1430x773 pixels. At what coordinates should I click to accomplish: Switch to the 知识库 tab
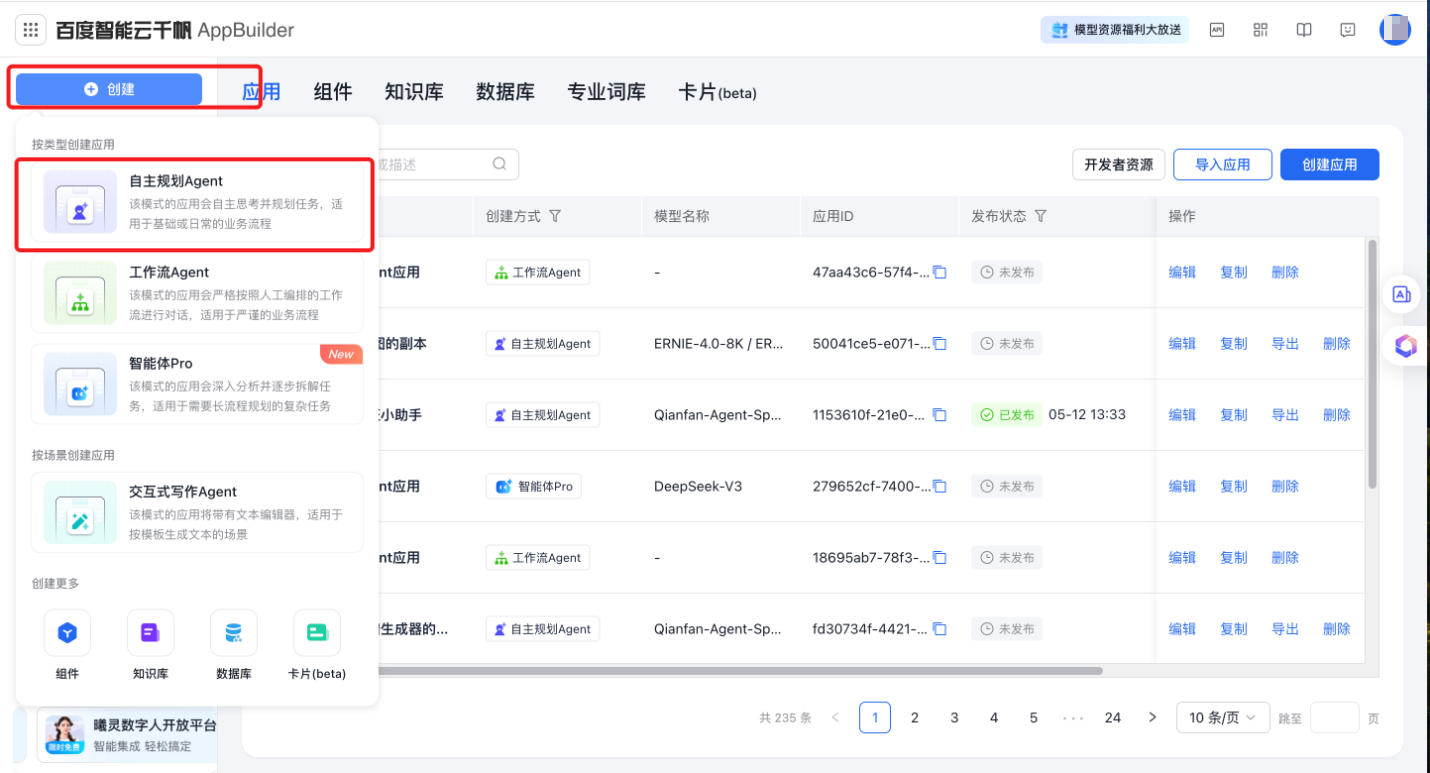[414, 92]
